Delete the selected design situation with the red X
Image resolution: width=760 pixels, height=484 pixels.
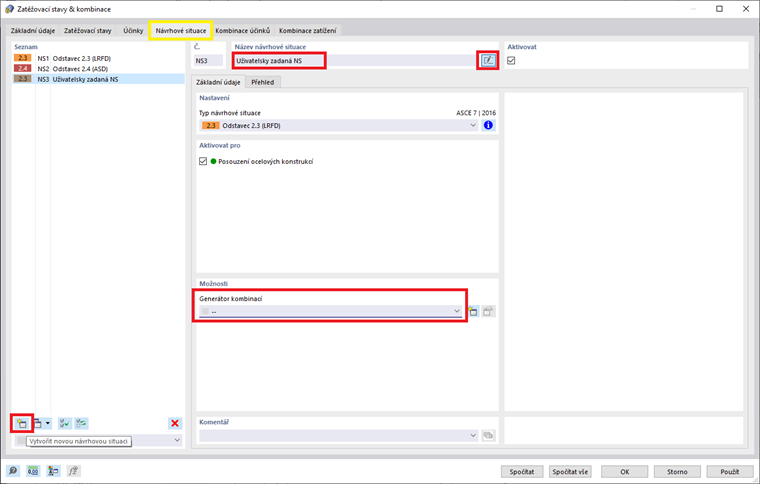tap(175, 423)
